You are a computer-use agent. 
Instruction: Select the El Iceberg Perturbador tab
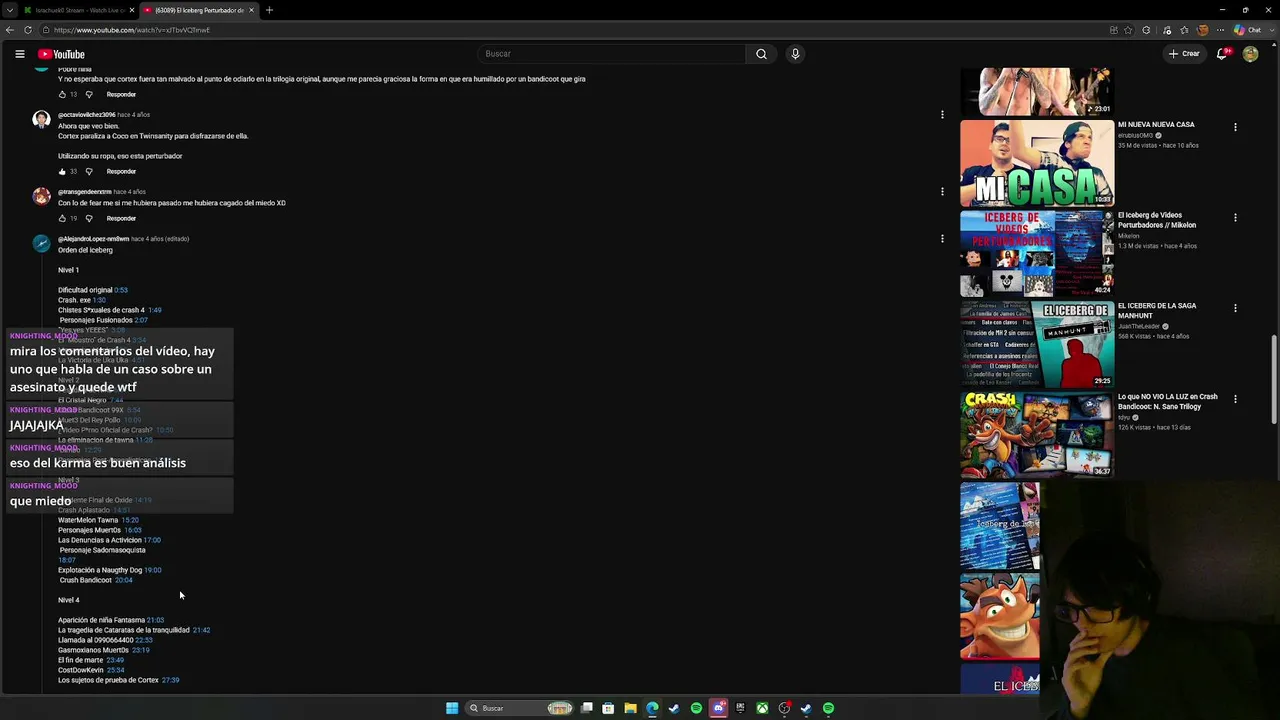(198, 10)
